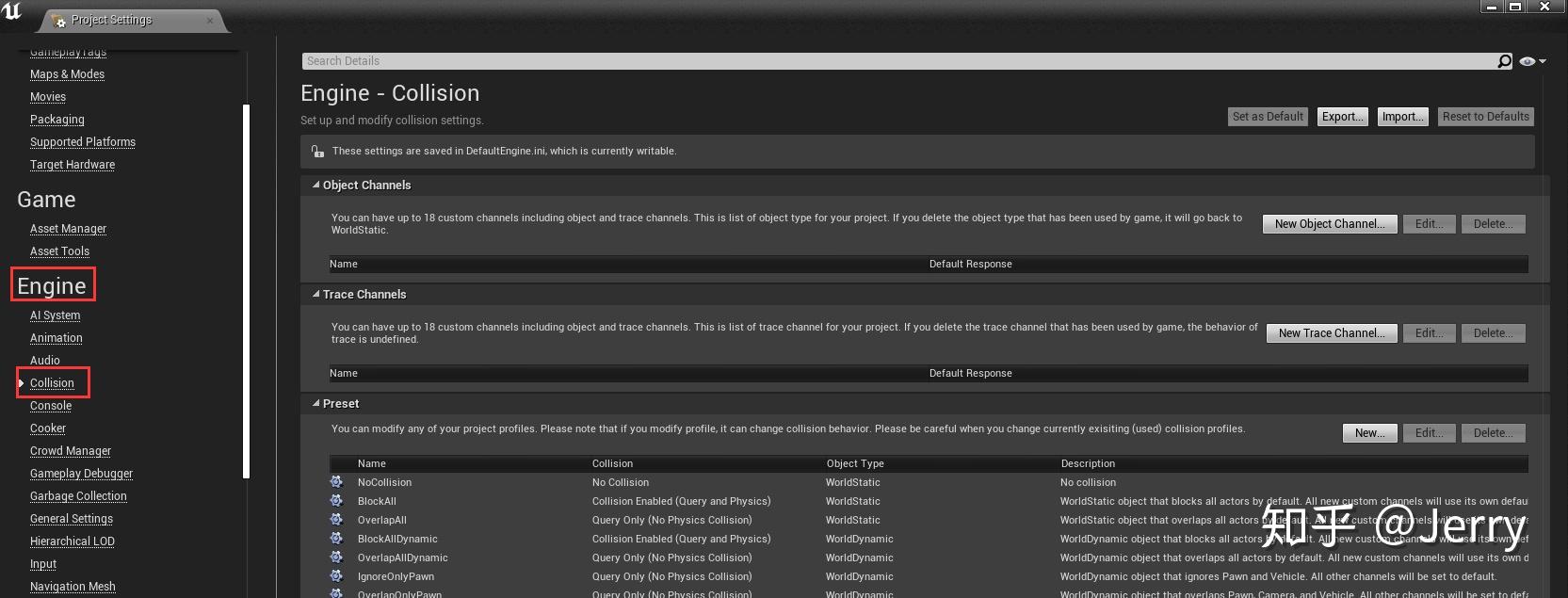Click the Unreal Engine logo icon

12,10
